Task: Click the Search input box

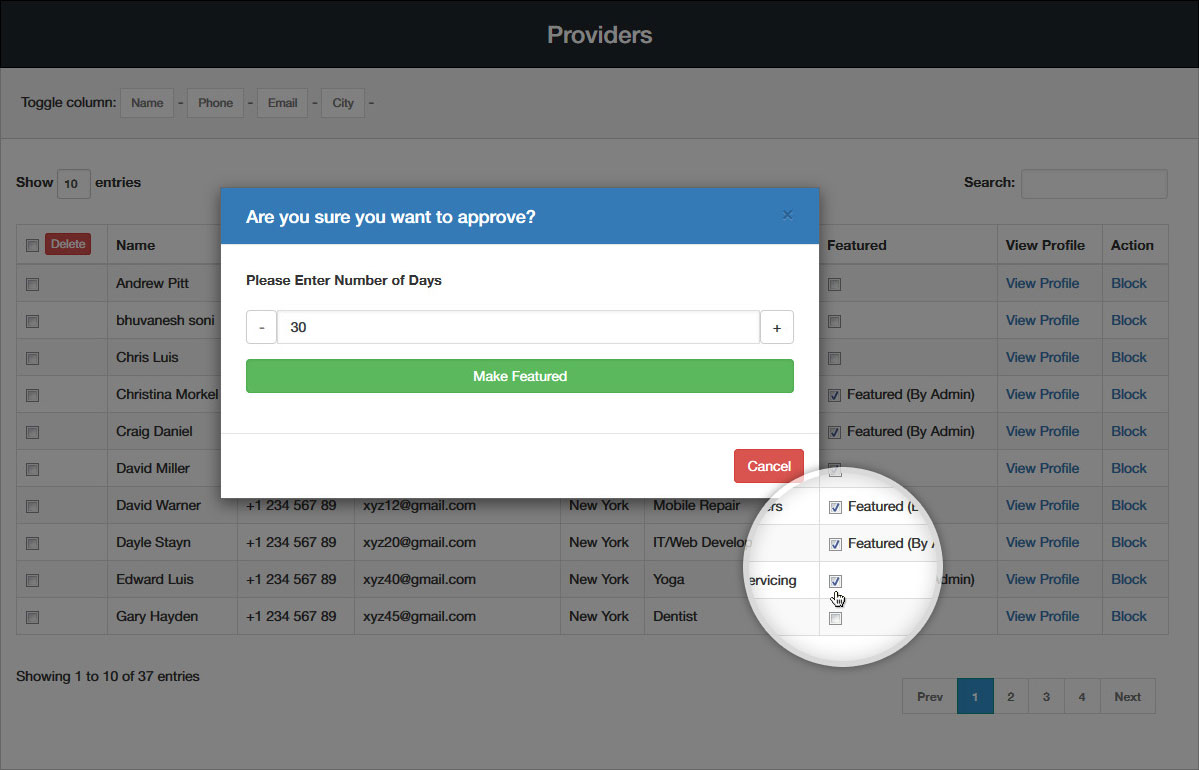Action: click(x=1093, y=184)
